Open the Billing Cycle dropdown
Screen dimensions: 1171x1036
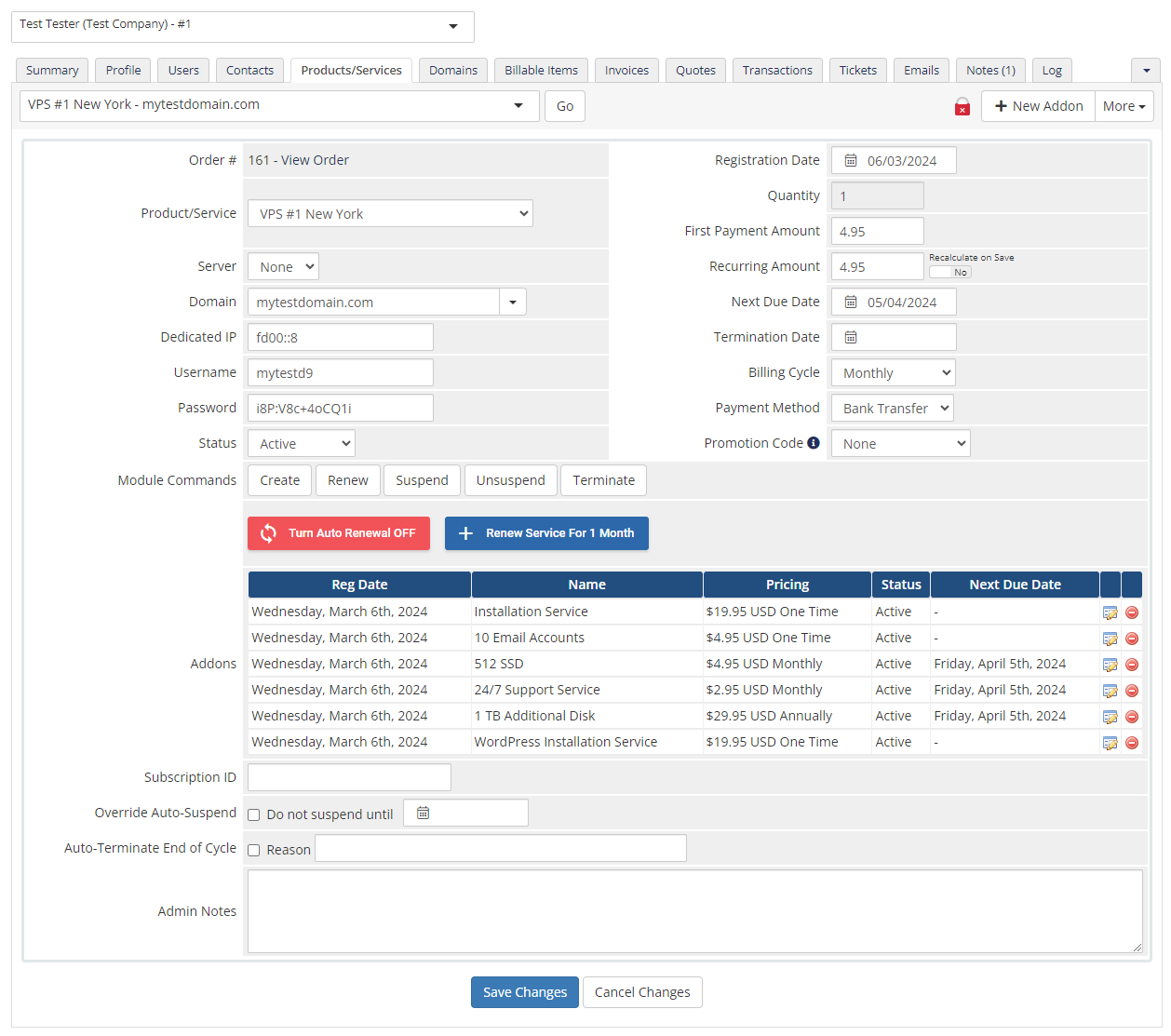(892, 372)
